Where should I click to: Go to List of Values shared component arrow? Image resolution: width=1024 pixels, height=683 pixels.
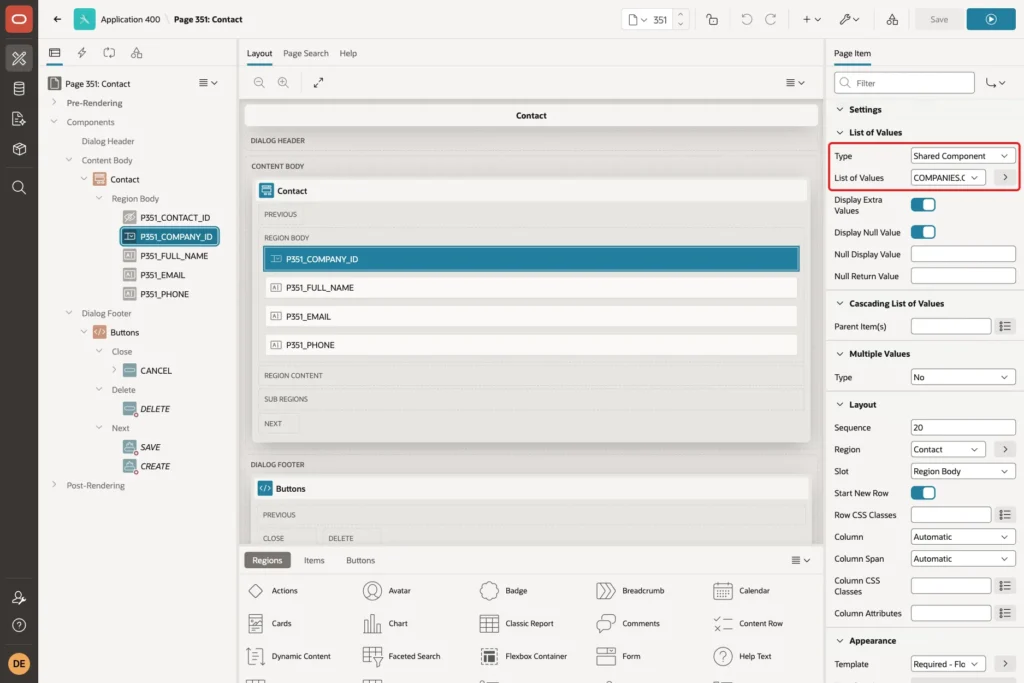[x=1005, y=178]
